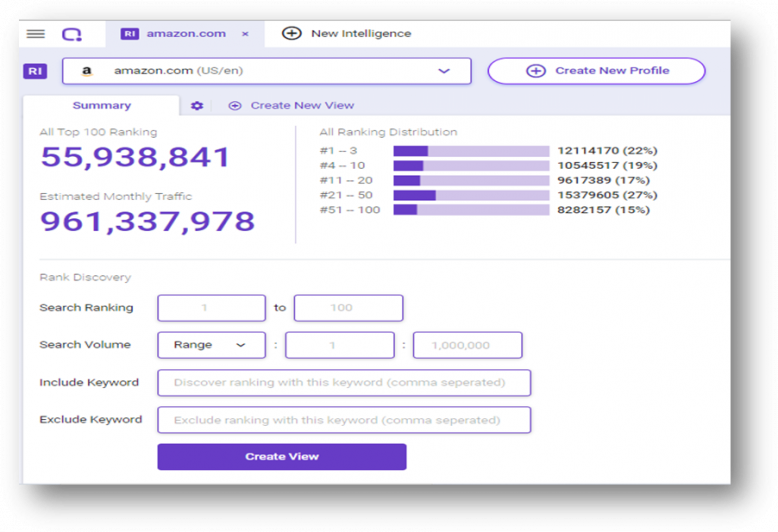Click the #4 – 10 distribution bar
This screenshot has width=778, height=532.
pos(471,166)
